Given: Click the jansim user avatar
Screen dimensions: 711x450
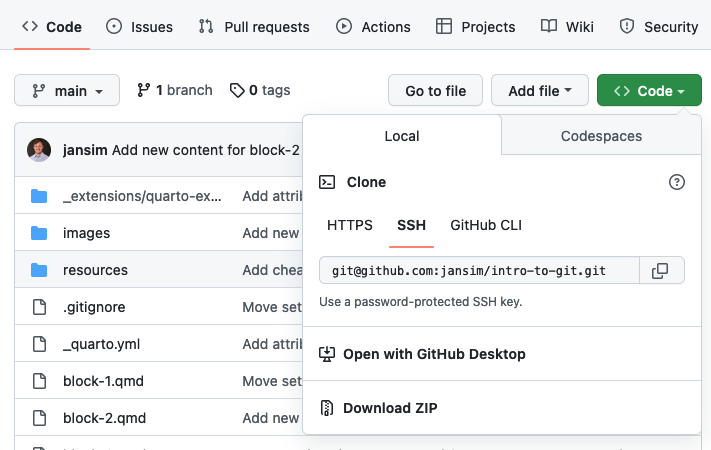Looking at the screenshot, I should (39, 150).
